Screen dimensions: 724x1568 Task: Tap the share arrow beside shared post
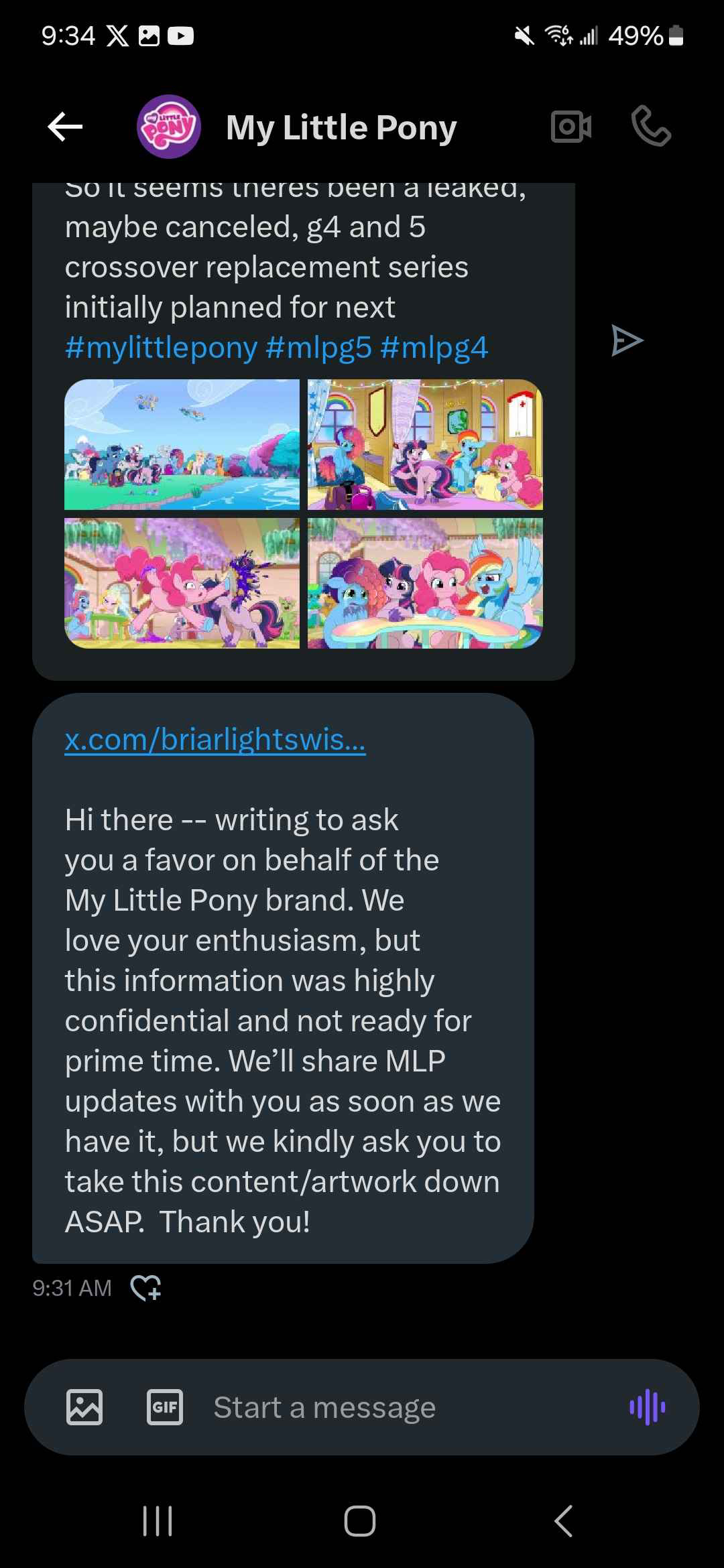[627, 340]
